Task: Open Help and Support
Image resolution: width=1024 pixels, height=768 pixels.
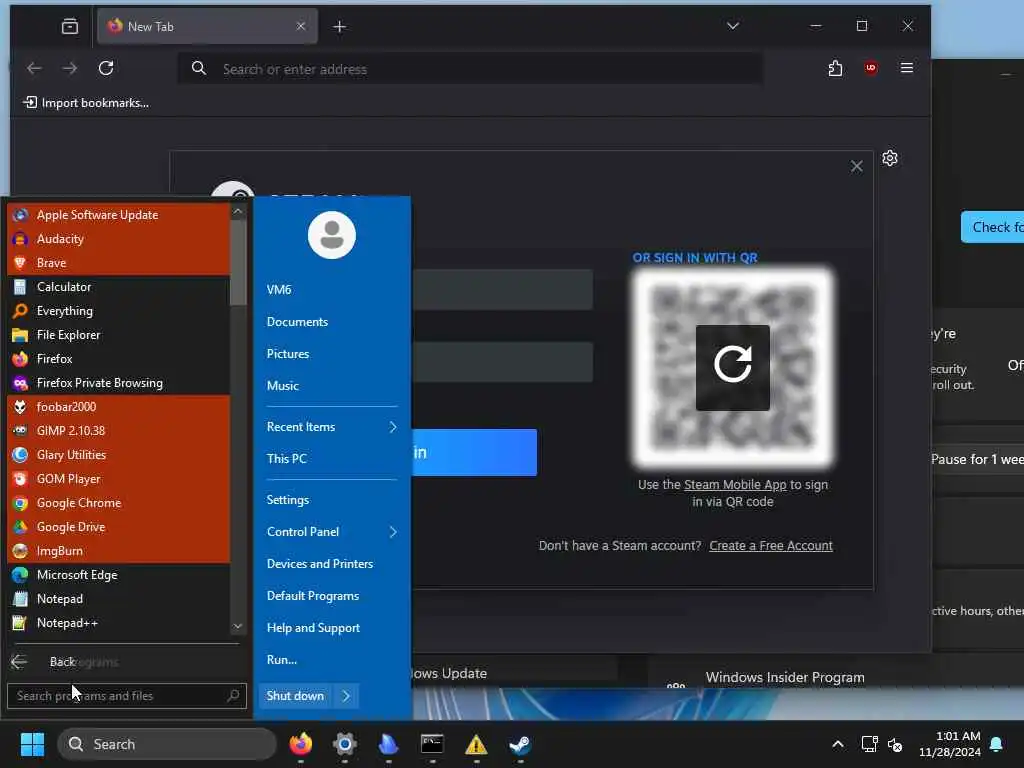Action: [x=313, y=628]
